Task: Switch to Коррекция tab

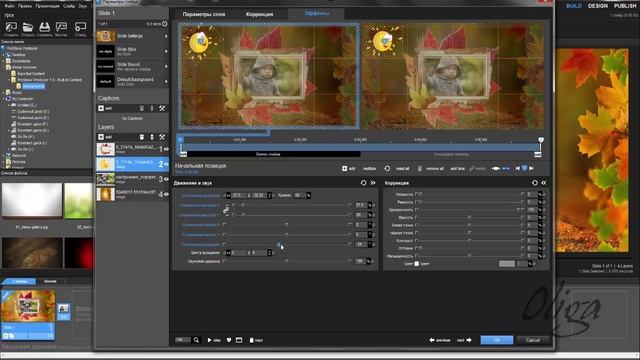Action: point(260,14)
